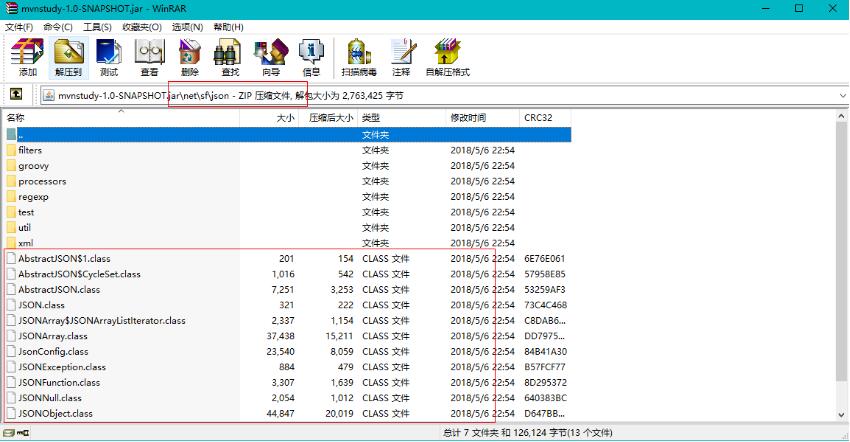This screenshot has height=442, width=850.
Task: Sort by the 类型 column header
Action: point(402,118)
